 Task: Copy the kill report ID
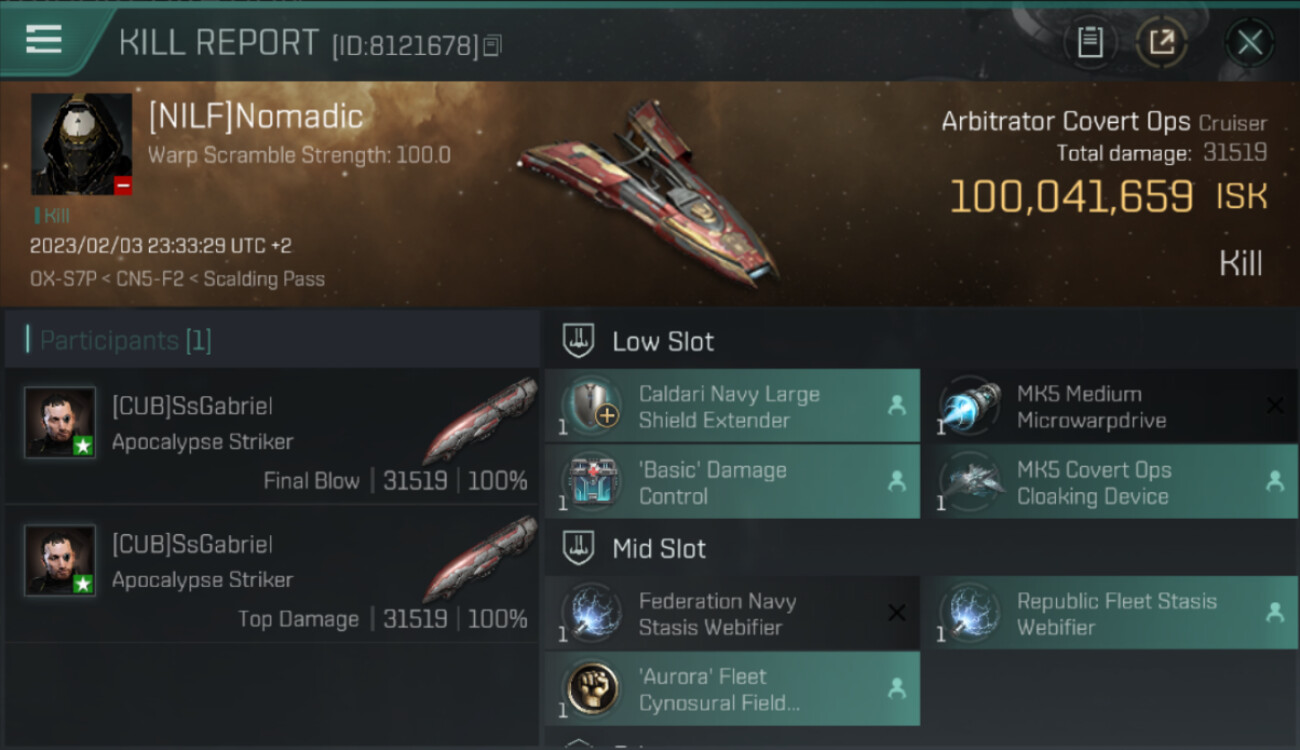tap(491, 46)
